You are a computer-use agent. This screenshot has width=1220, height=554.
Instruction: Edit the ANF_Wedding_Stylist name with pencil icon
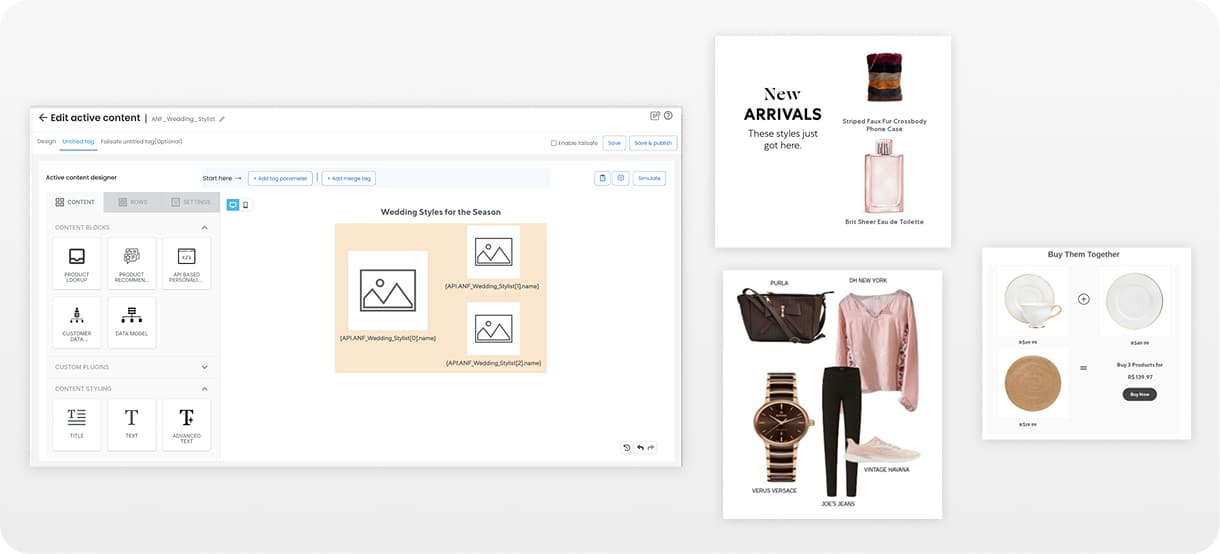point(222,119)
